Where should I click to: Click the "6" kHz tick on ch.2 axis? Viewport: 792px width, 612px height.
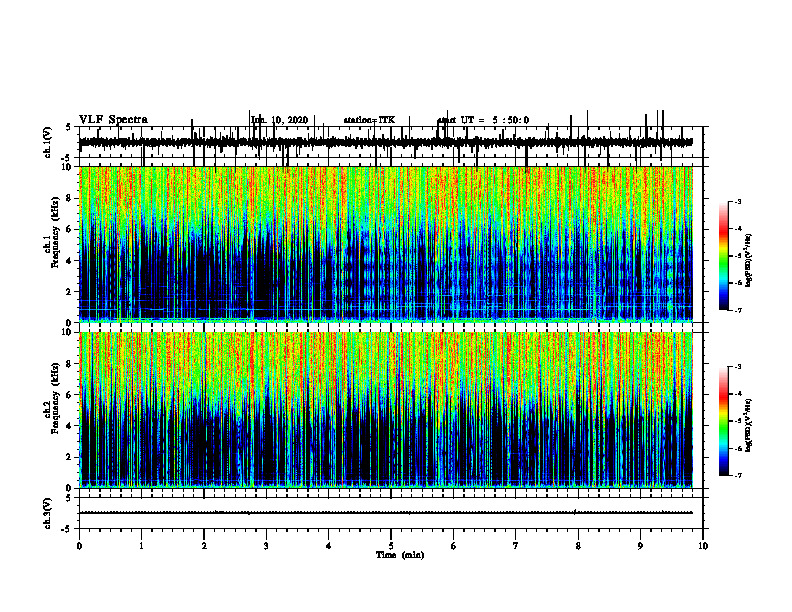coord(70,395)
